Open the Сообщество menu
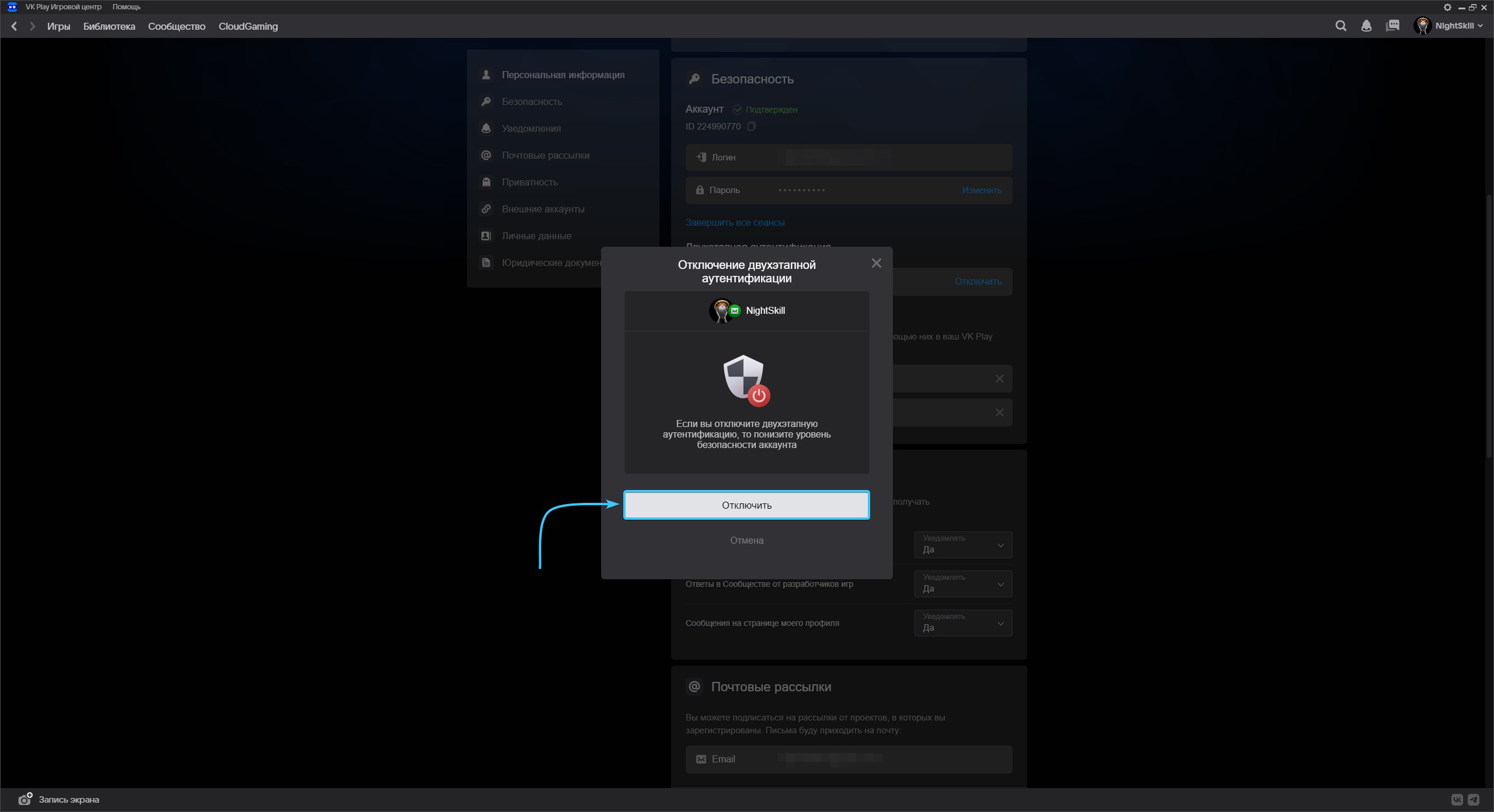This screenshot has width=1494, height=812. coord(177,26)
